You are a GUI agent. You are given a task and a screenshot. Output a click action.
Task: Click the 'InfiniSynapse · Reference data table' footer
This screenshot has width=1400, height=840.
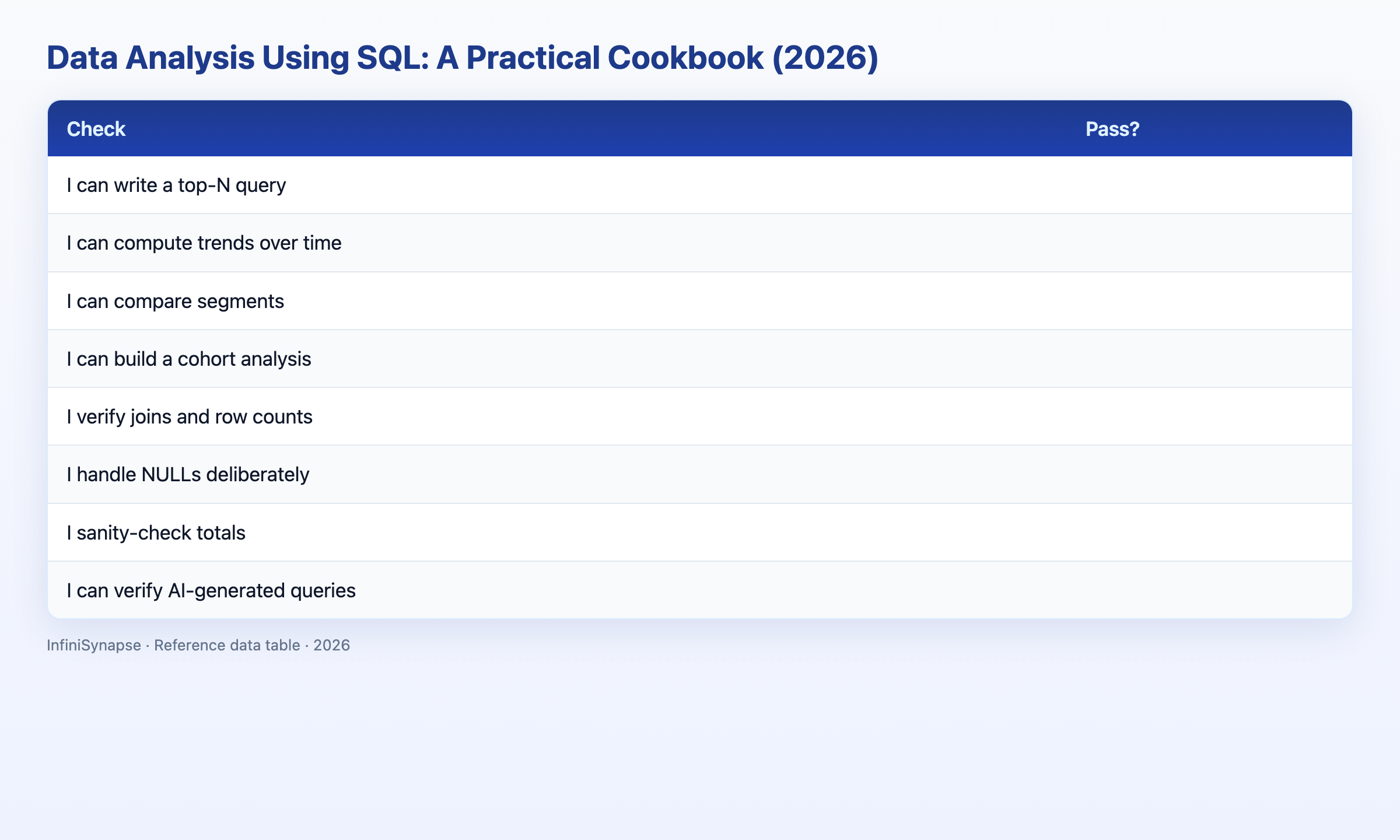coord(198,645)
